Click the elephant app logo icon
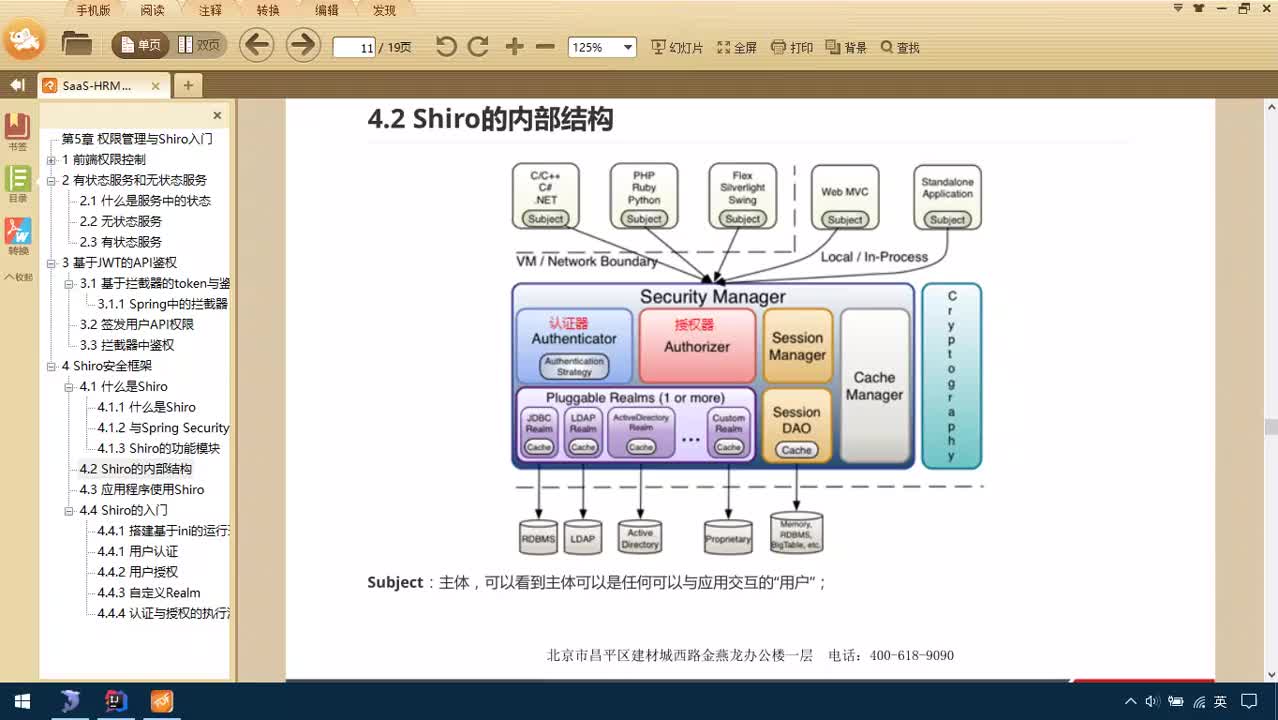 point(24,40)
